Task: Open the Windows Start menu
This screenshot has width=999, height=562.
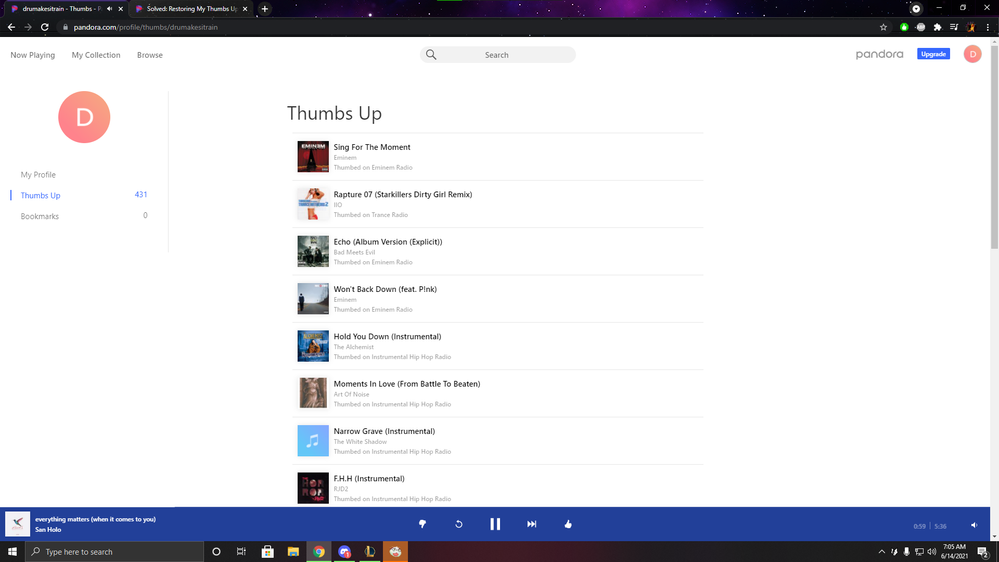Action: coord(12,552)
